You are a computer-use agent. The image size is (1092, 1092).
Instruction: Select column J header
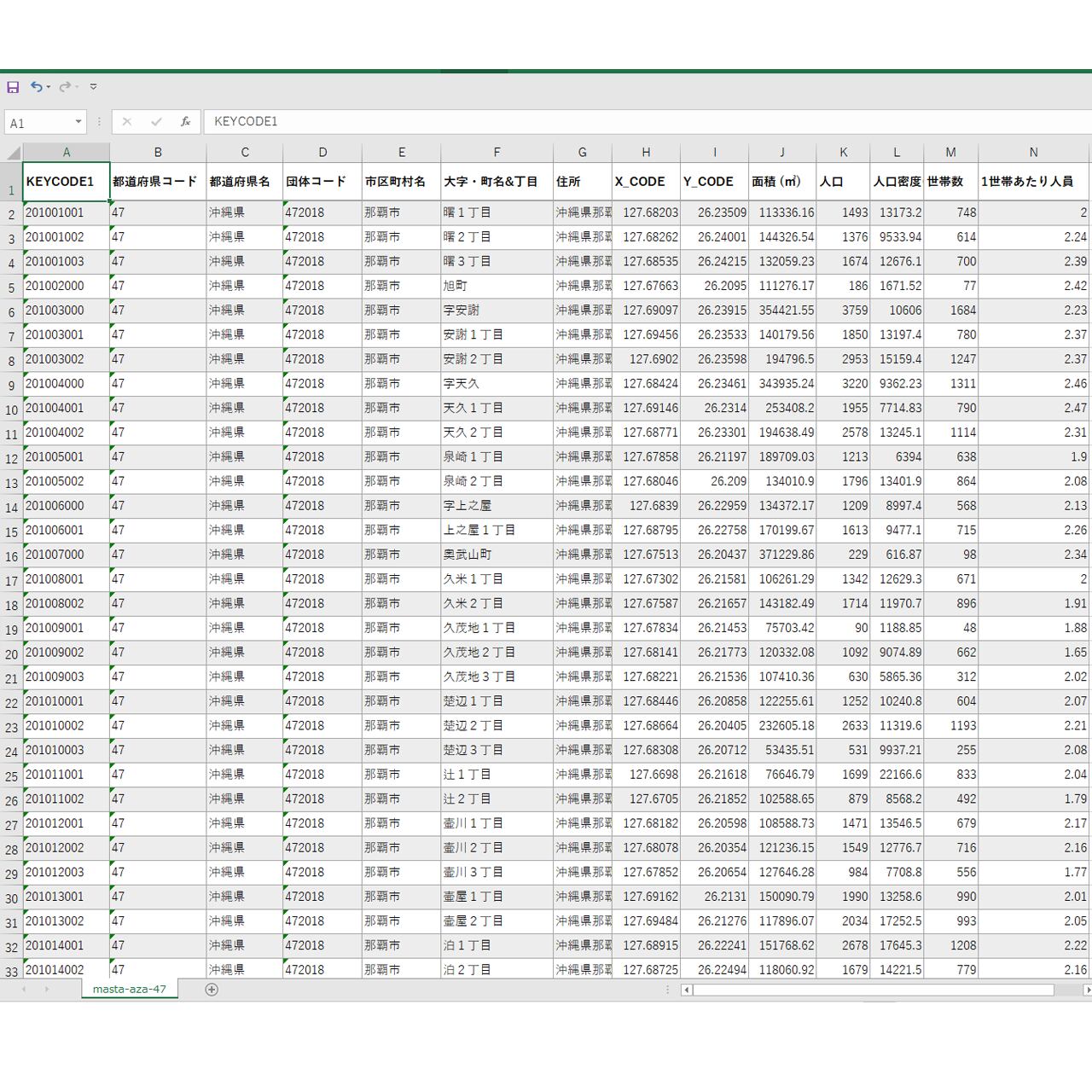coord(781,153)
